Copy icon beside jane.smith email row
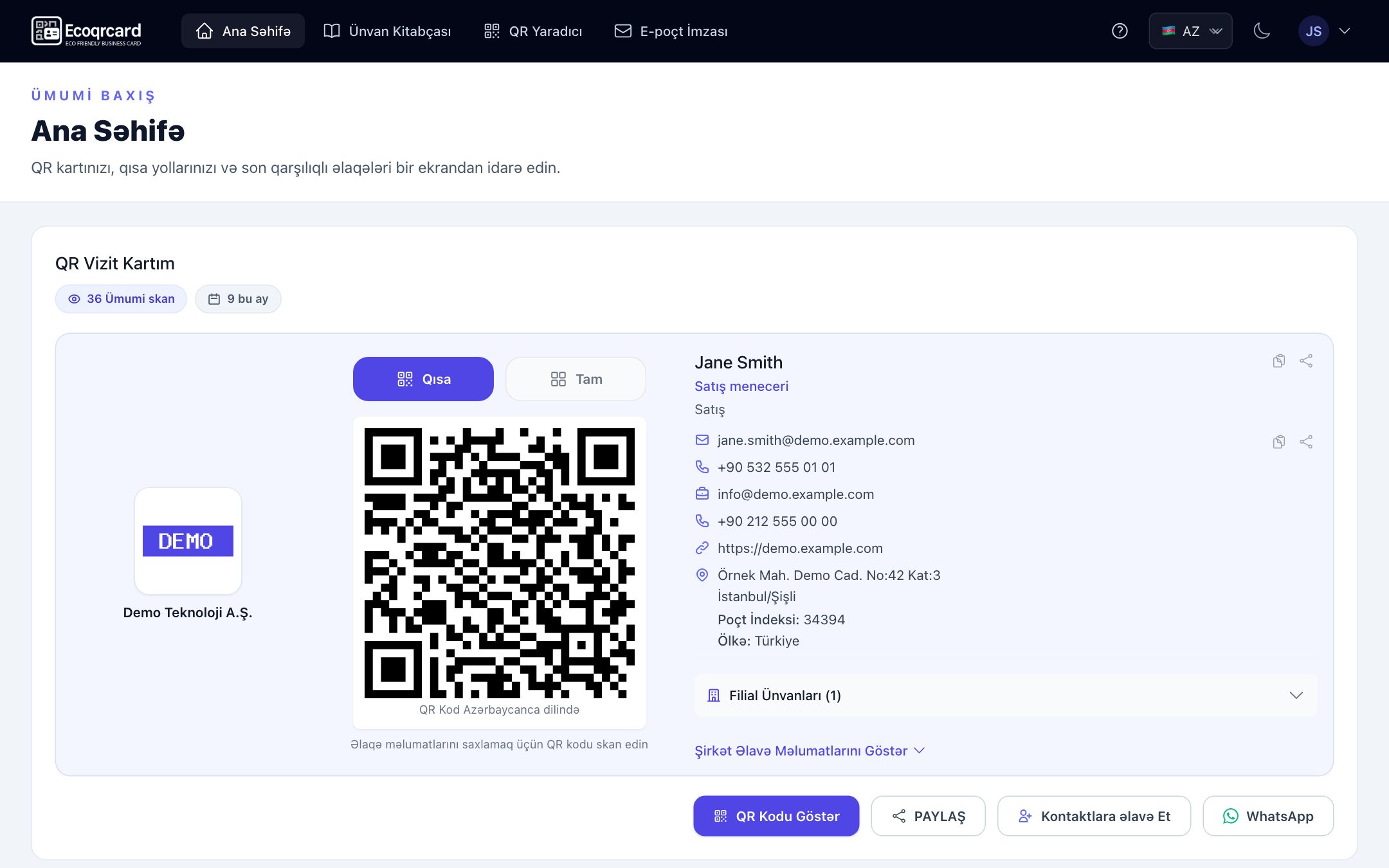This screenshot has height=868, width=1389. point(1279,442)
